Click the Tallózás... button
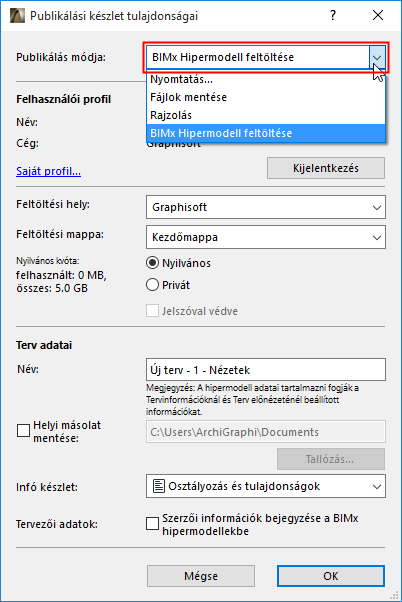The height and width of the screenshot is (602, 402). tap(331, 459)
